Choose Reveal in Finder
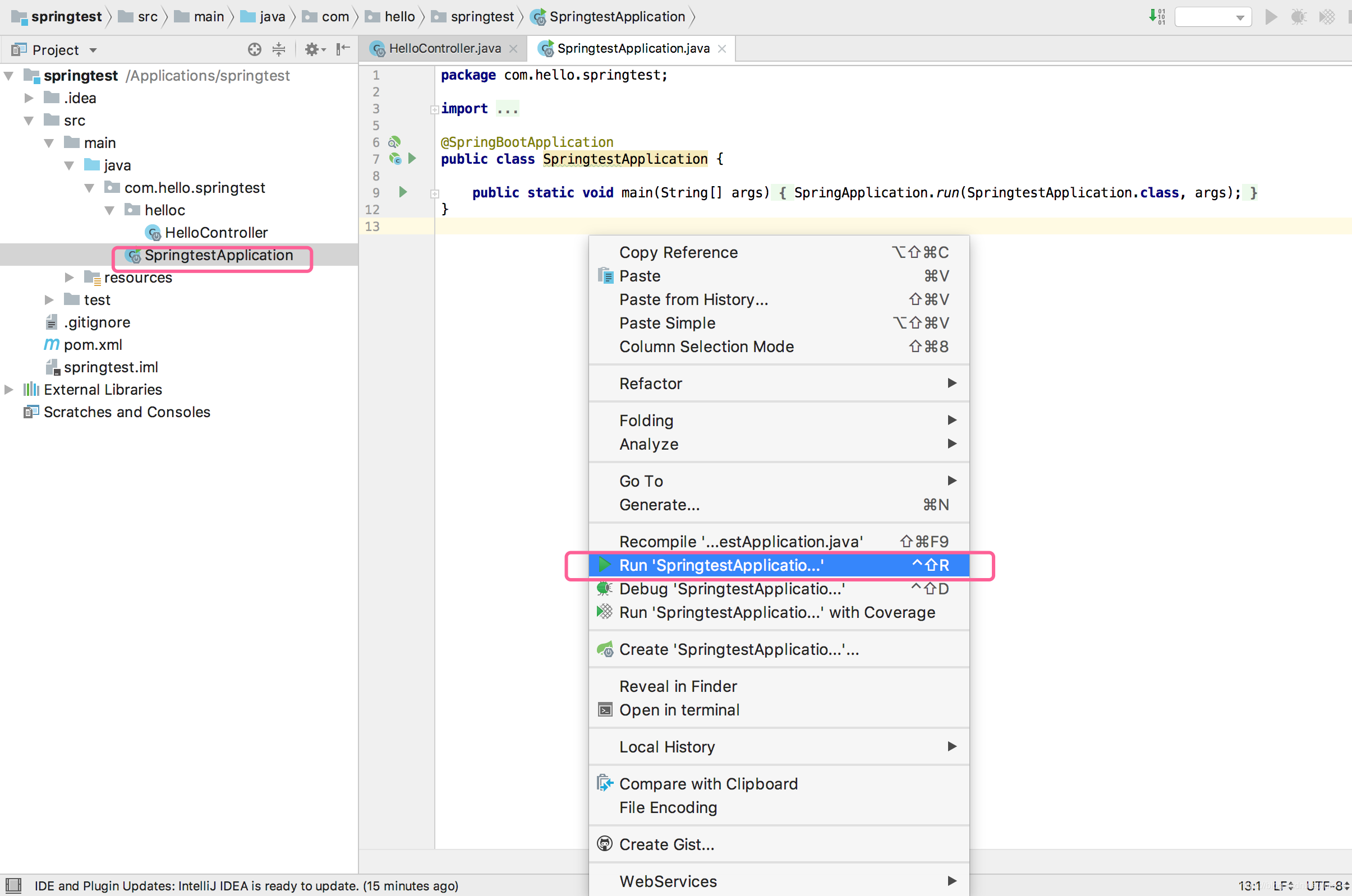 (x=779, y=686)
